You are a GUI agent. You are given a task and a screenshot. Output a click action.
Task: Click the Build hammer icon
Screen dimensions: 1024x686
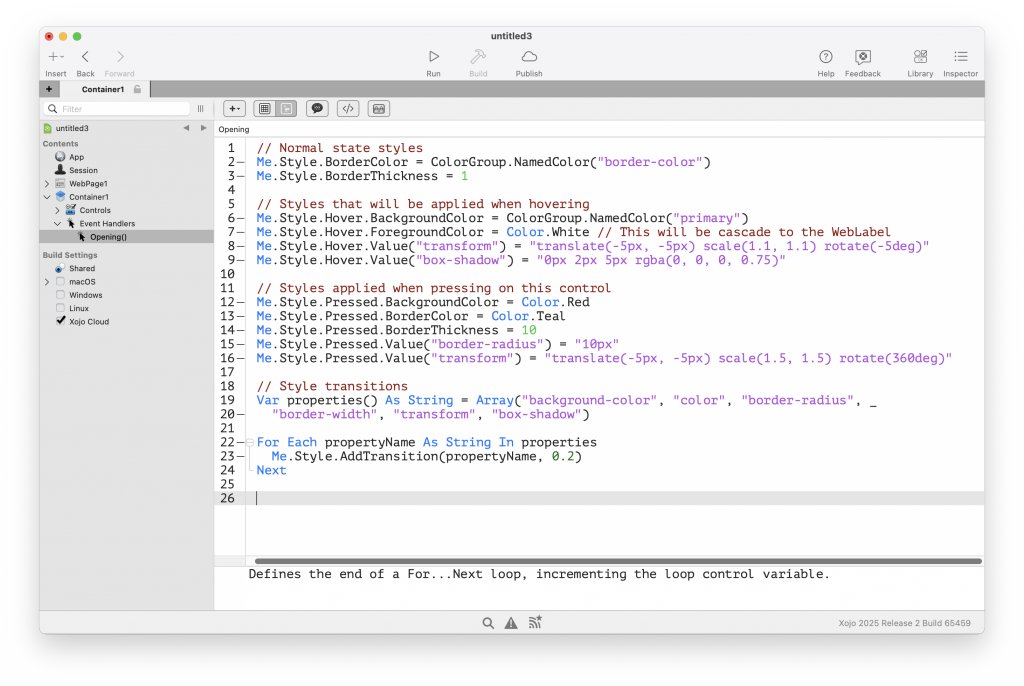(478, 57)
